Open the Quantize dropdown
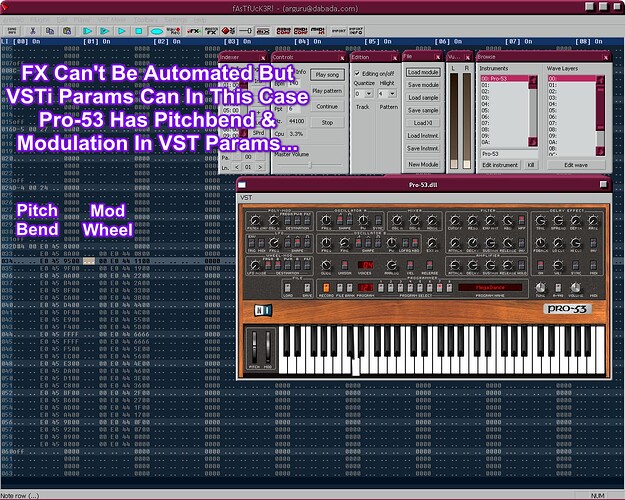This screenshot has height=500, width=625. point(369,94)
